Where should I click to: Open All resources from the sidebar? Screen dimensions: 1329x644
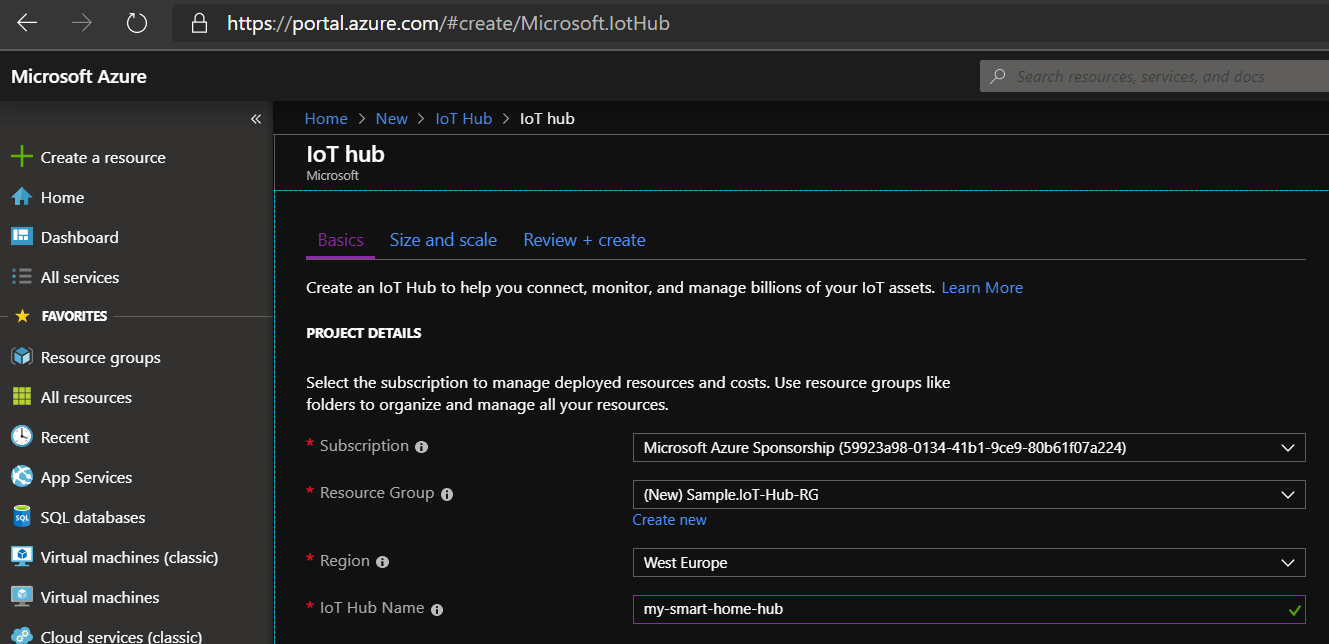click(85, 397)
